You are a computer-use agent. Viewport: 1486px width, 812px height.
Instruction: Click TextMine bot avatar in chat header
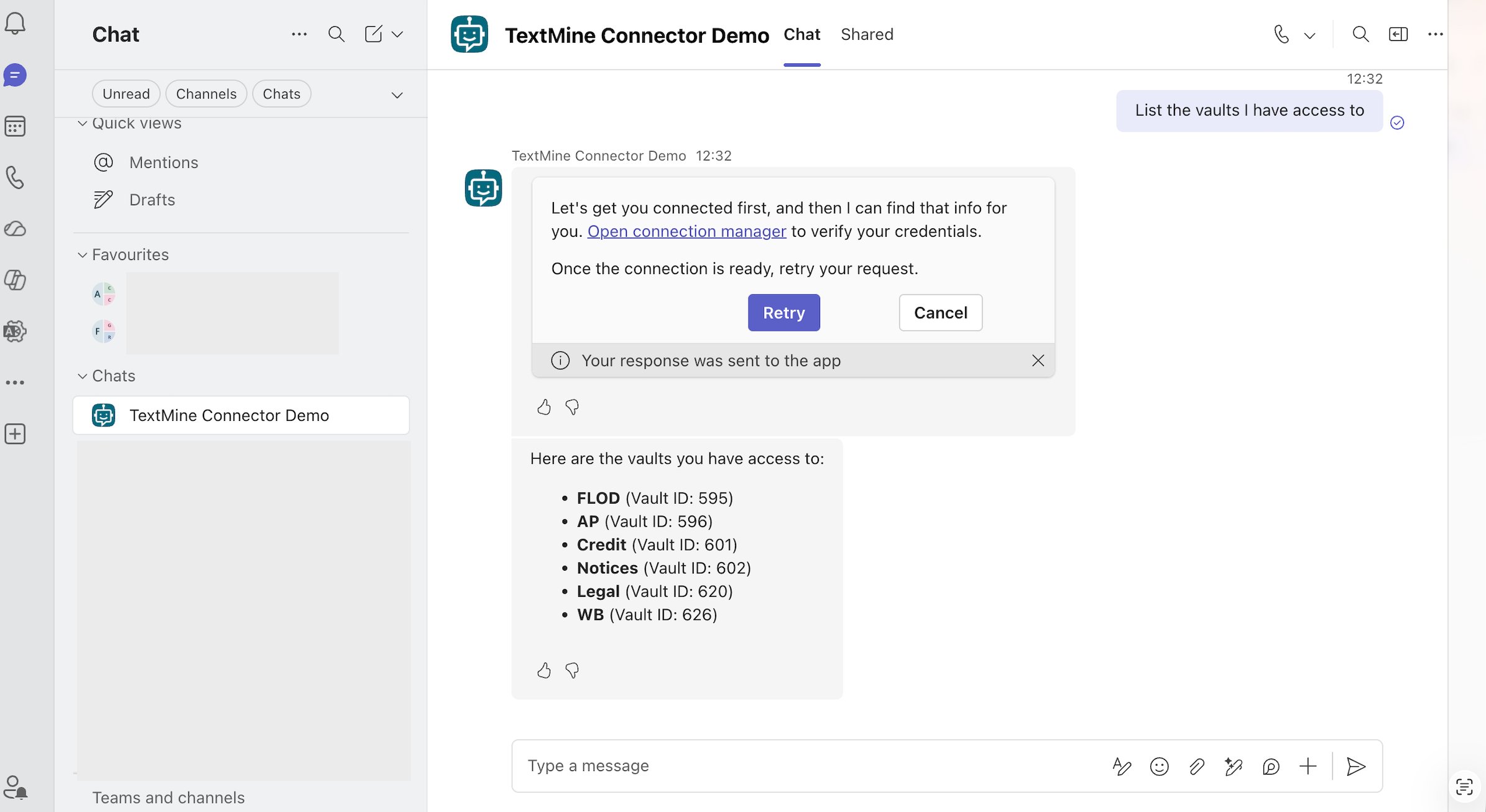click(469, 34)
